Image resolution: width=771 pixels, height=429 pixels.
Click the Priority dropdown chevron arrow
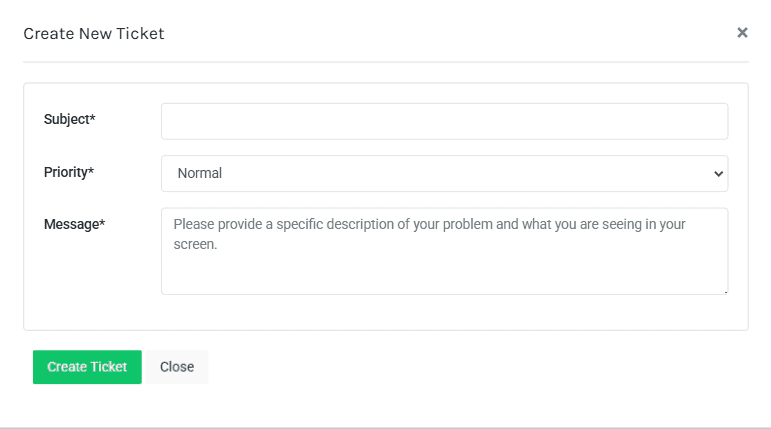pyautogui.click(x=718, y=174)
